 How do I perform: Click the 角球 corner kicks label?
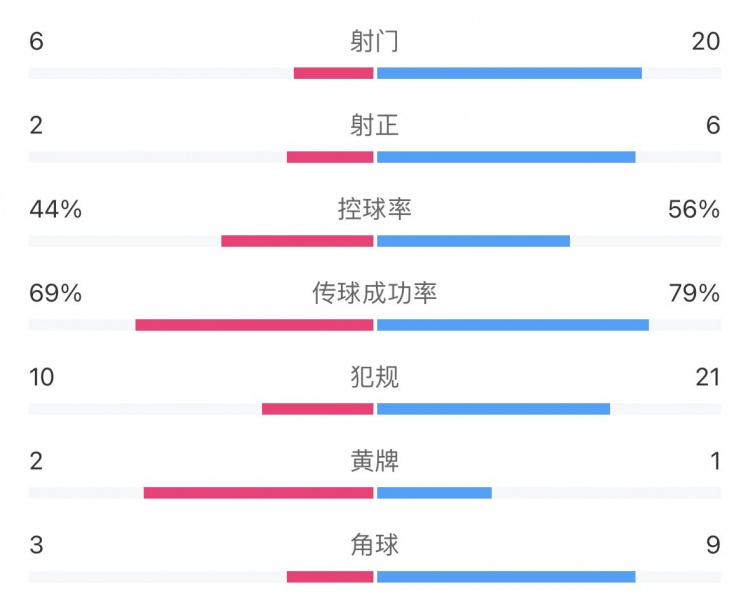pos(375,545)
